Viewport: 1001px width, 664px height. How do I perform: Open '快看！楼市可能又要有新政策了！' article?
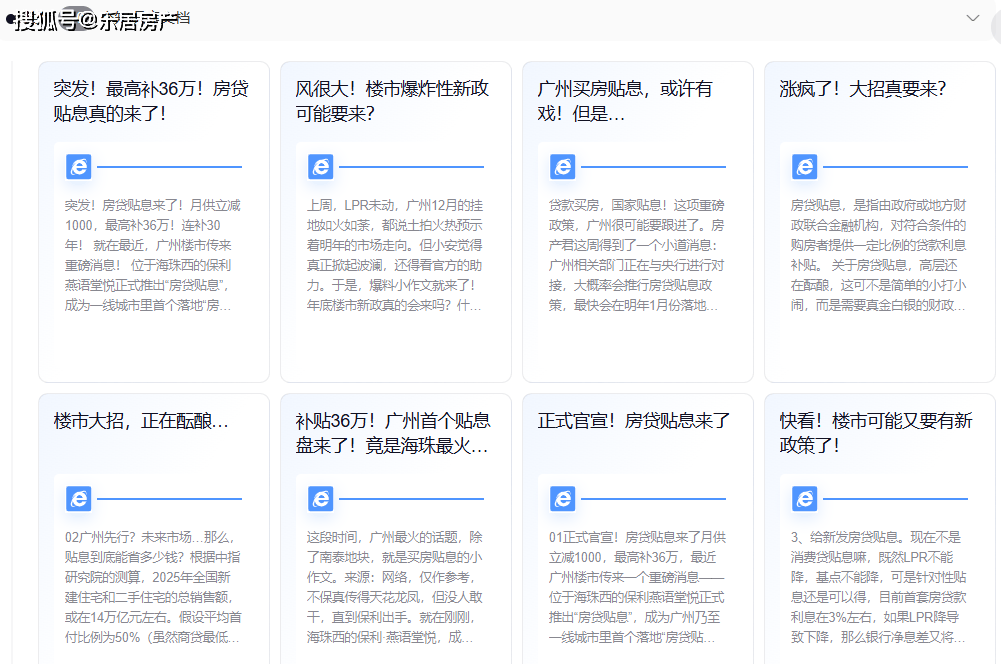point(876,433)
